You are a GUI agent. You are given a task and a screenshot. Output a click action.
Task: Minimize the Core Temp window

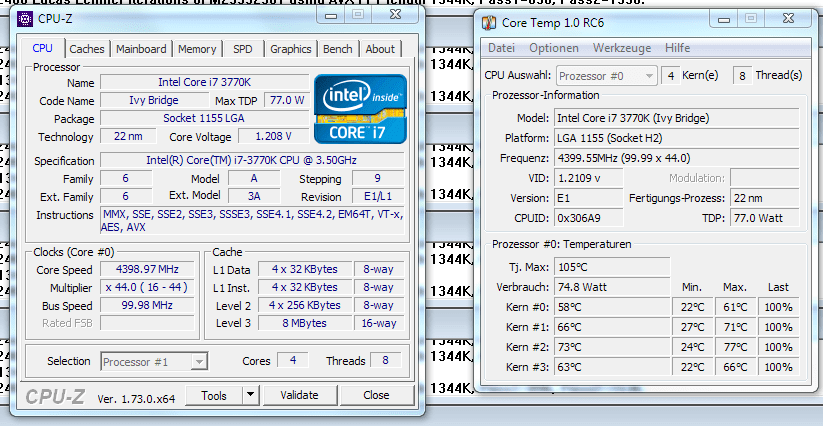pos(724,19)
